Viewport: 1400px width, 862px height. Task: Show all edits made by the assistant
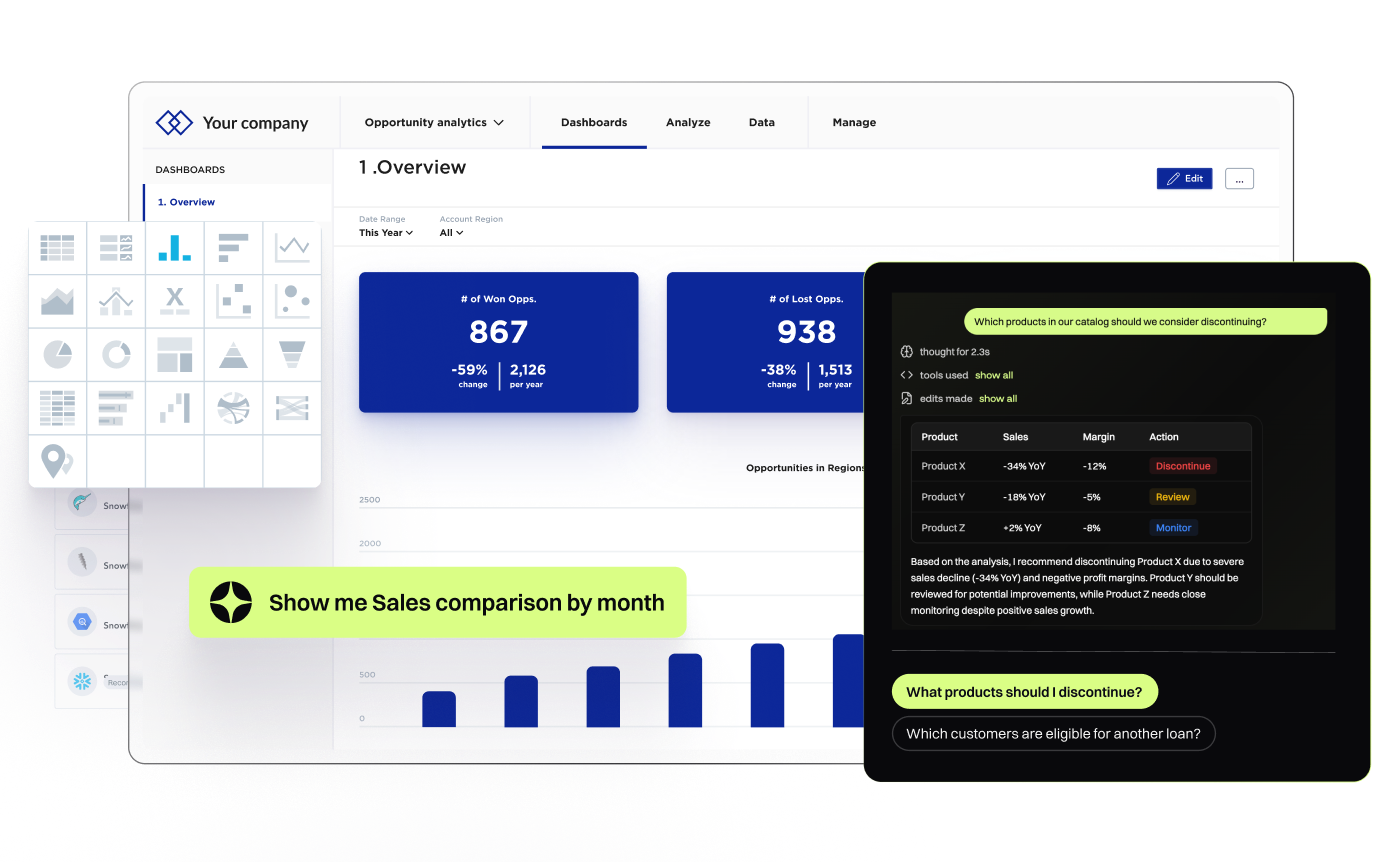(998, 398)
